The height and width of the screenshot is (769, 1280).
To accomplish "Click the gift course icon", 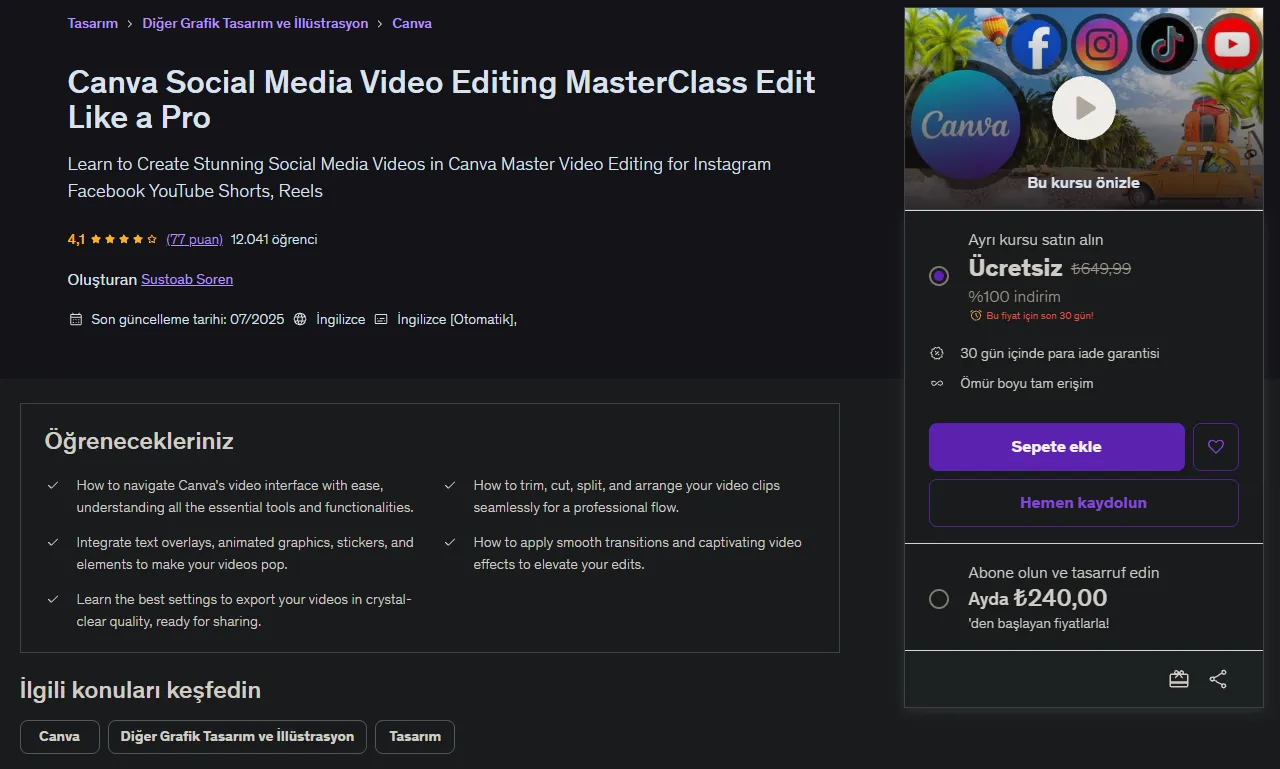I will (x=1179, y=679).
